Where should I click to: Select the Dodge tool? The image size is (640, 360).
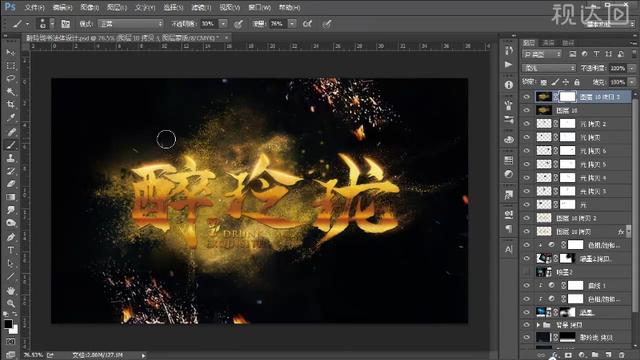click(11, 223)
